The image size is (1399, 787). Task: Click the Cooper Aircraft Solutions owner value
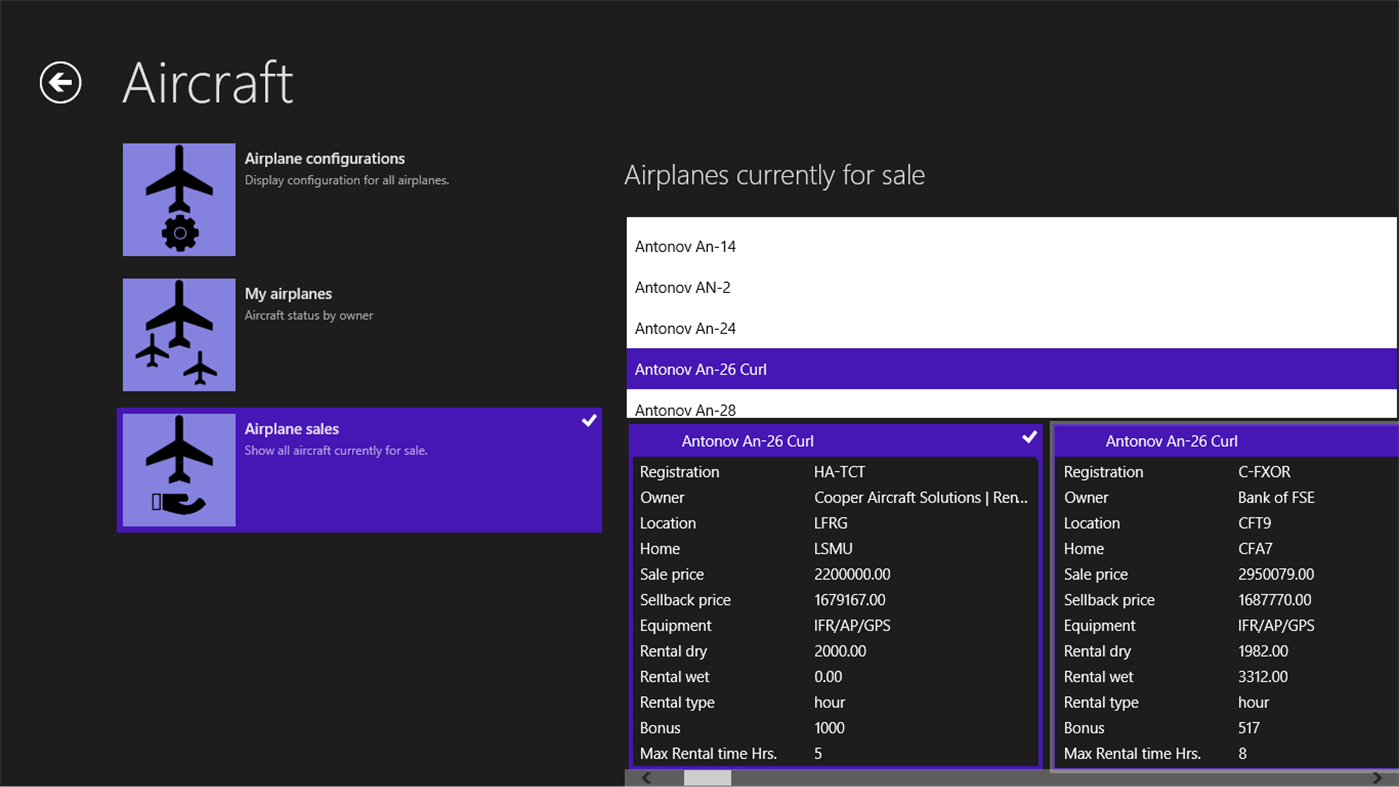(x=920, y=498)
